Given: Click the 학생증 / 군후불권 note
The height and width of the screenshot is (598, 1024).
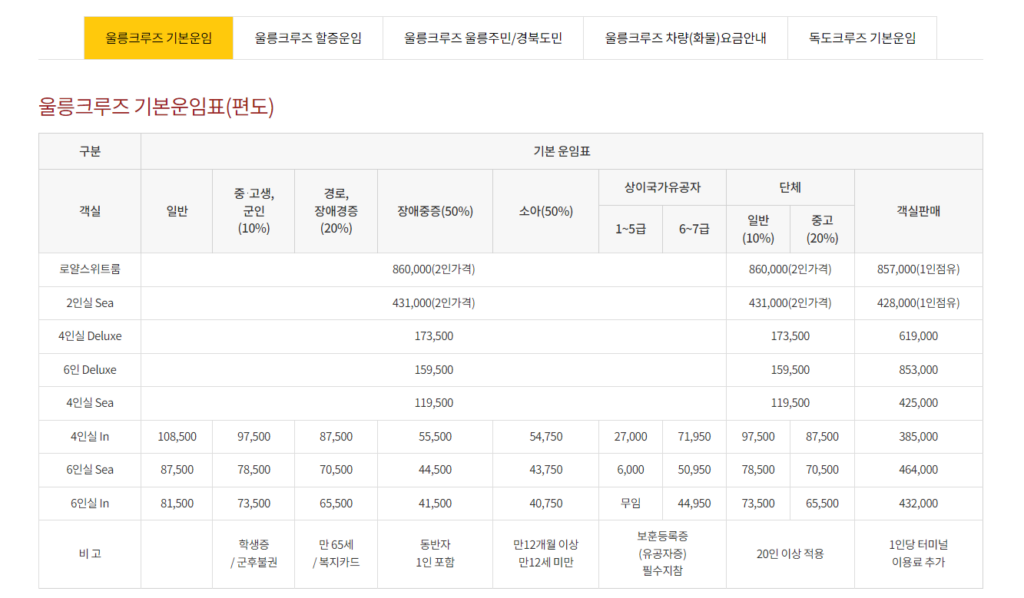Looking at the screenshot, I should [x=253, y=554].
